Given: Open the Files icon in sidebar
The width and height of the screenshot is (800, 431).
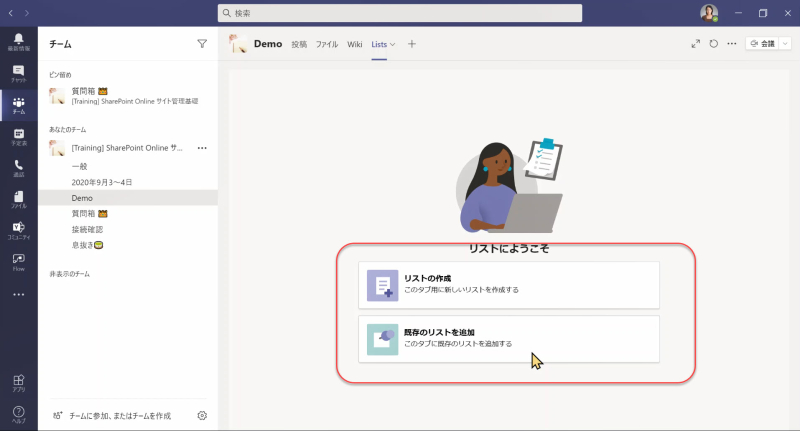Looking at the screenshot, I should [18, 199].
